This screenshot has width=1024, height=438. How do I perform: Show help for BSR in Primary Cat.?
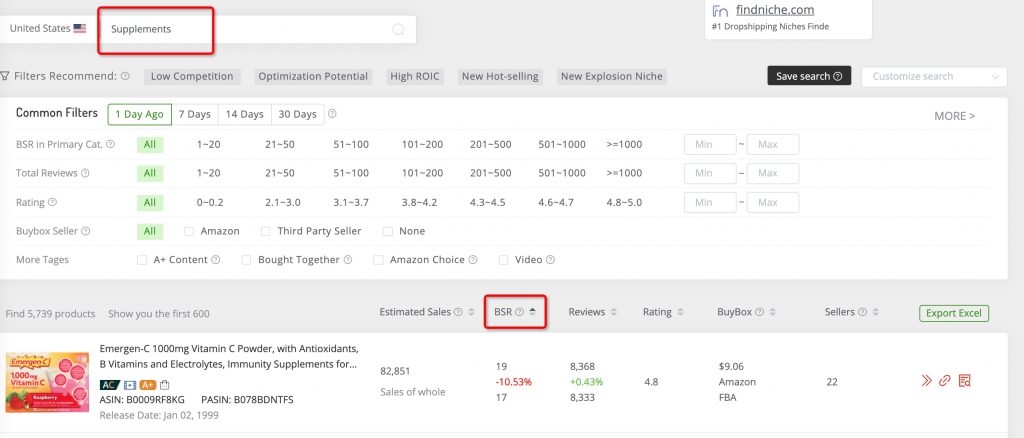[x=110, y=144]
